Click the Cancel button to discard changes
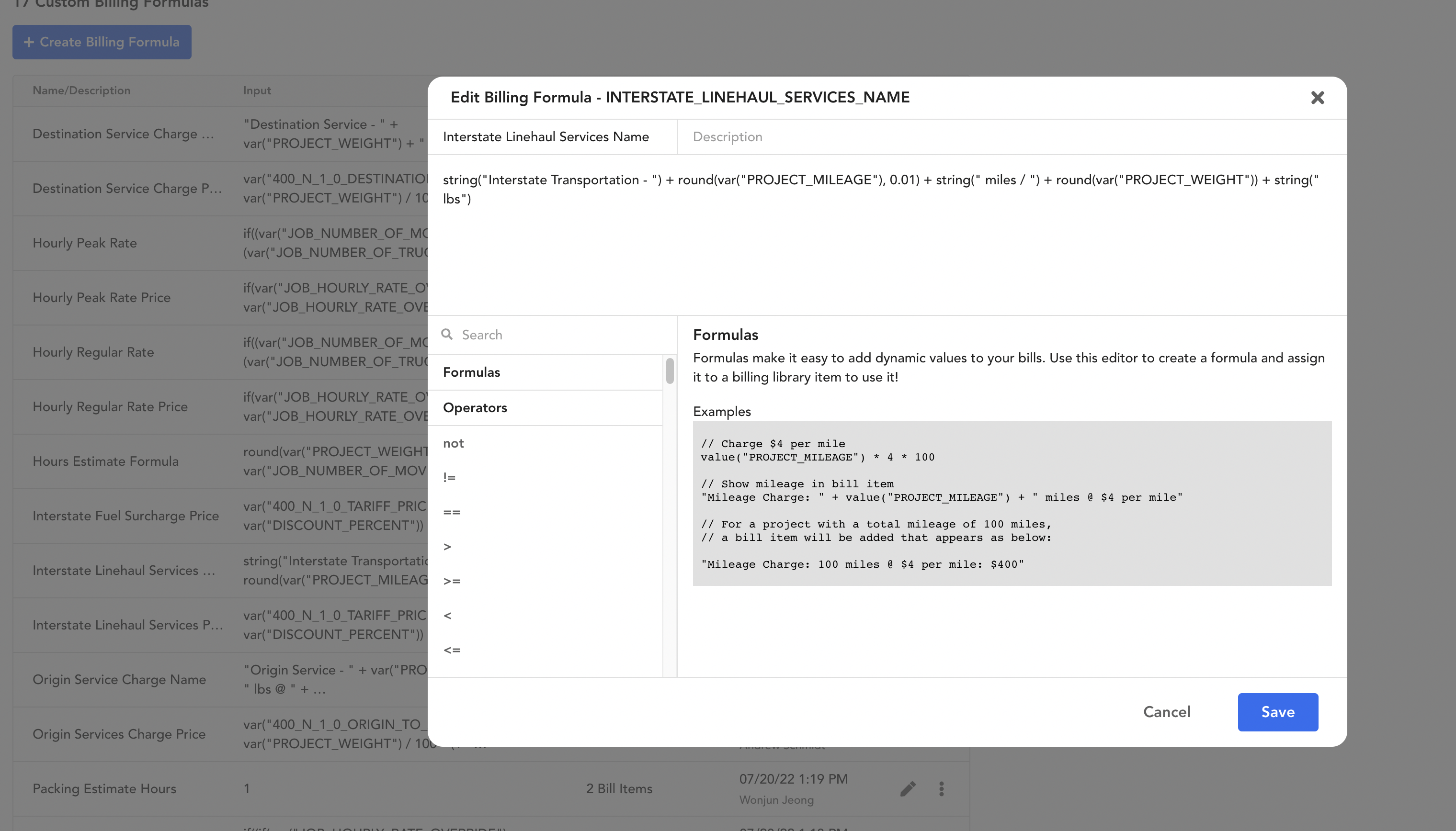The width and height of the screenshot is (1456, 831). point(1166,712)
